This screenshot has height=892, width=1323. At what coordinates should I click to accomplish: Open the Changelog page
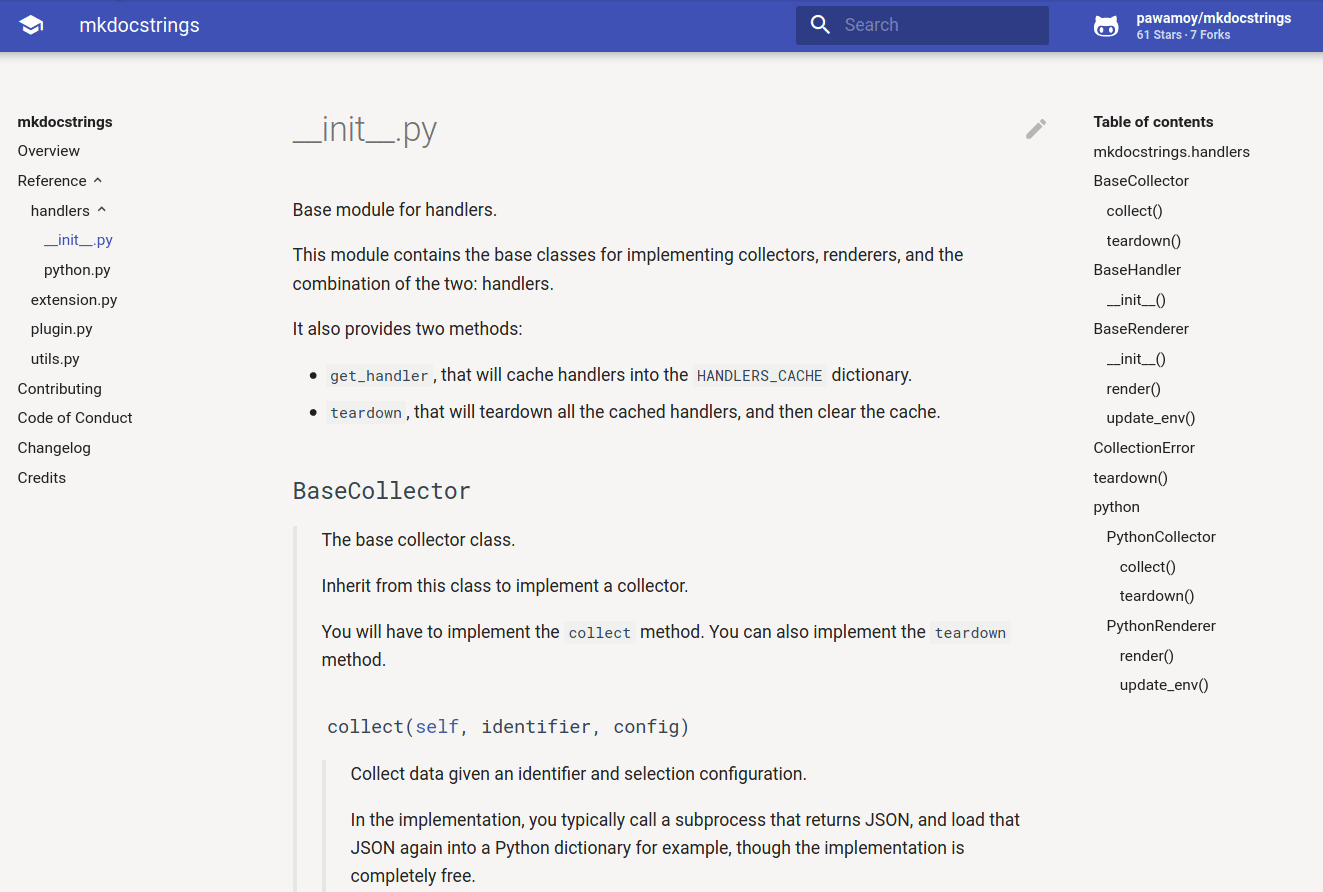pos(54,448)
